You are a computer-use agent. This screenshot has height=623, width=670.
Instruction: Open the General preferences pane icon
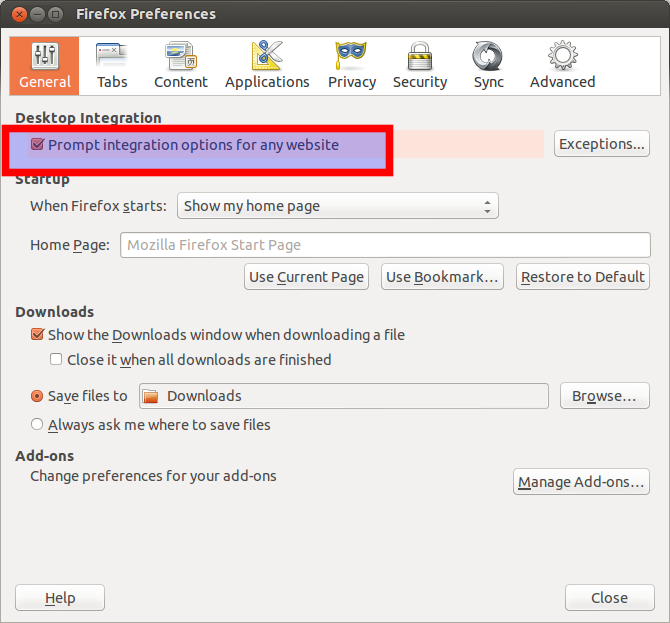pyautogui.click(x=45, y=57)
